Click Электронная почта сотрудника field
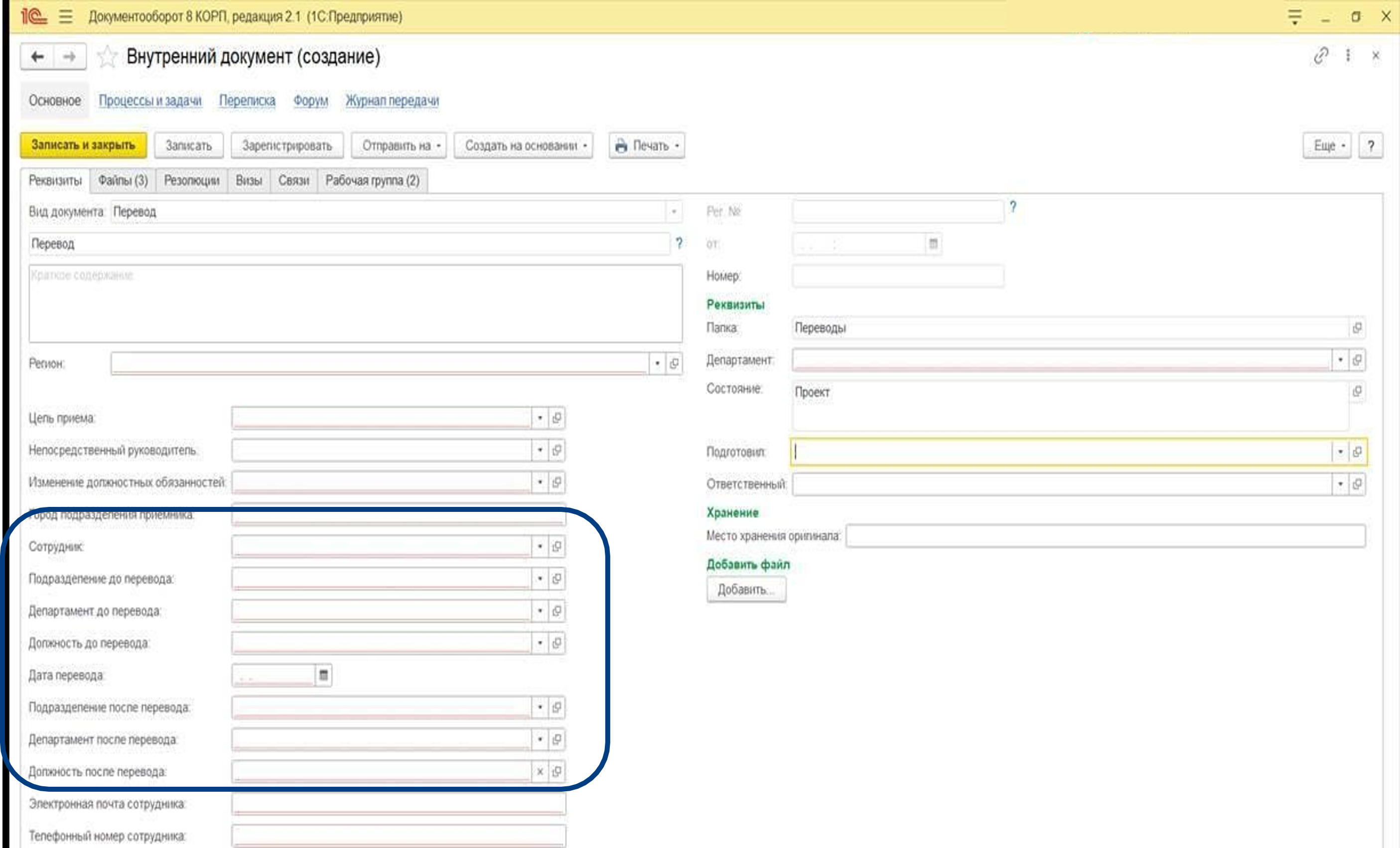 [398, 804]
